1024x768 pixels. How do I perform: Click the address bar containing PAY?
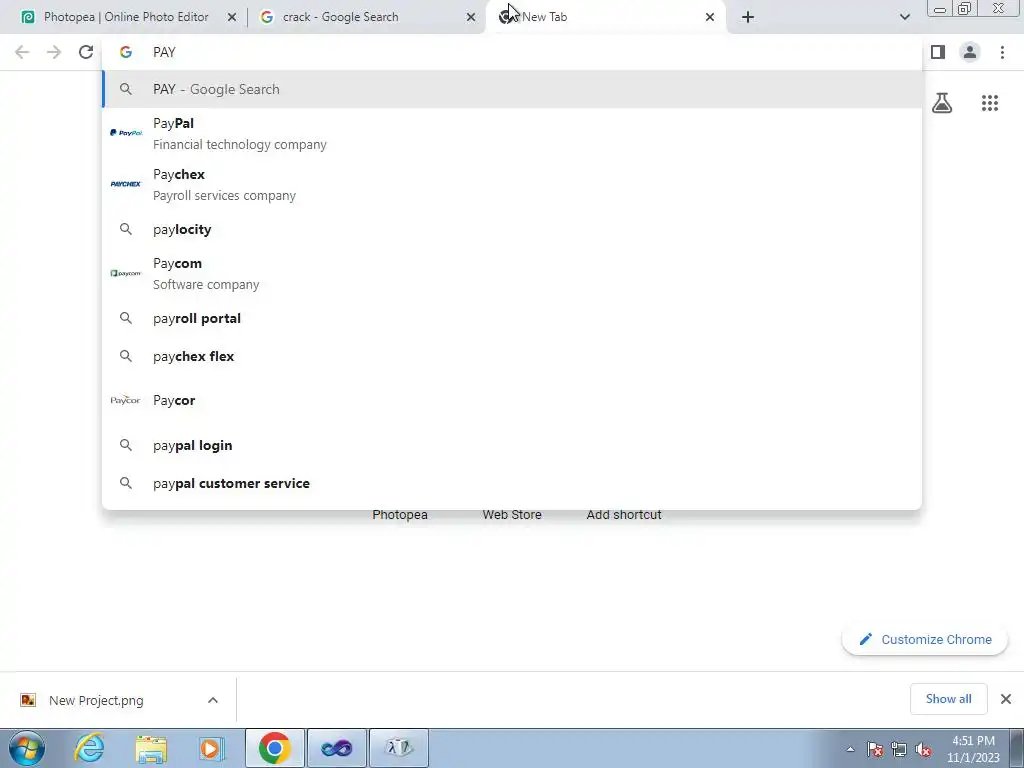click(x=512, y=52)
